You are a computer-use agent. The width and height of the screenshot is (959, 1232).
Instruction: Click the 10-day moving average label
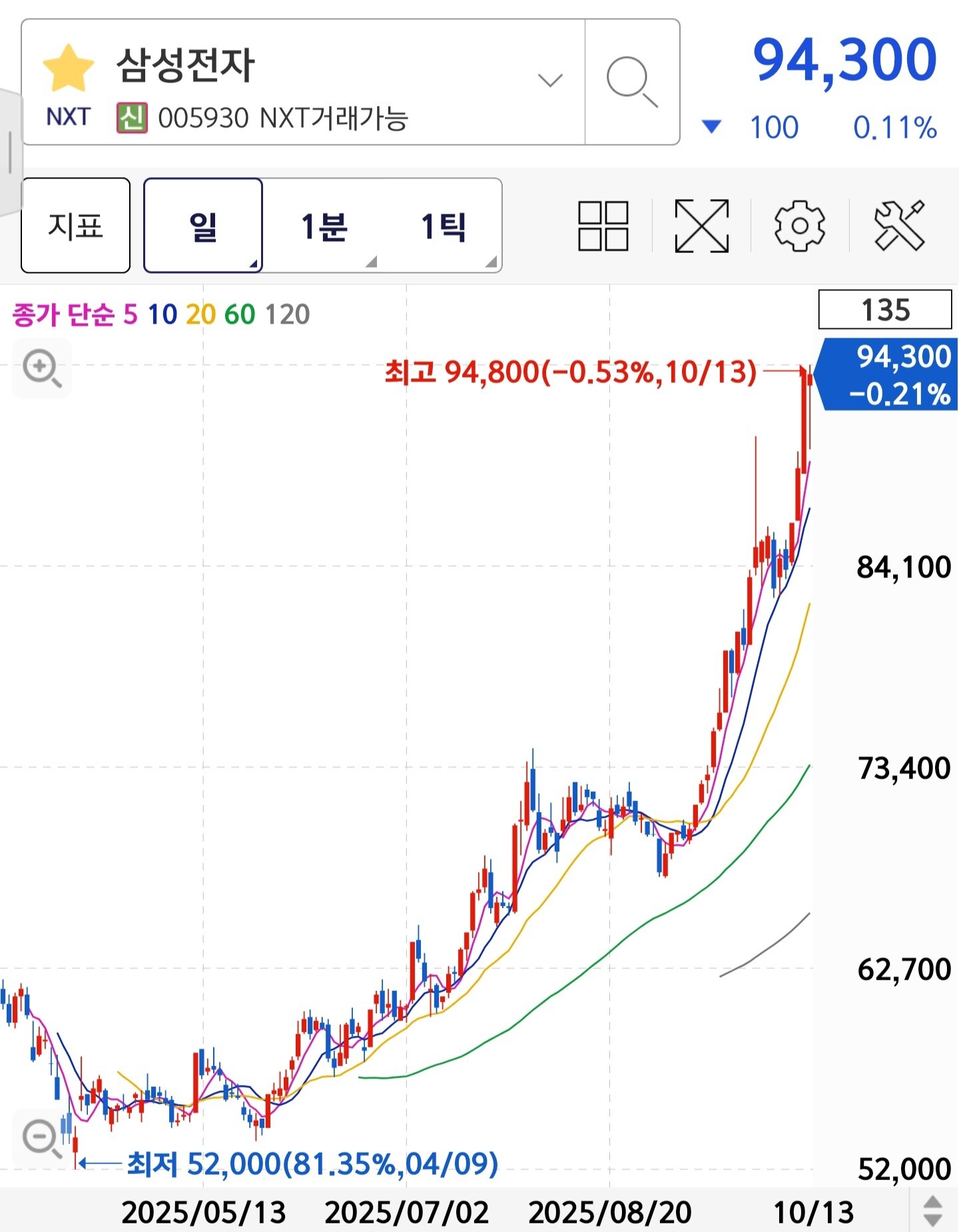pos(162,314)
